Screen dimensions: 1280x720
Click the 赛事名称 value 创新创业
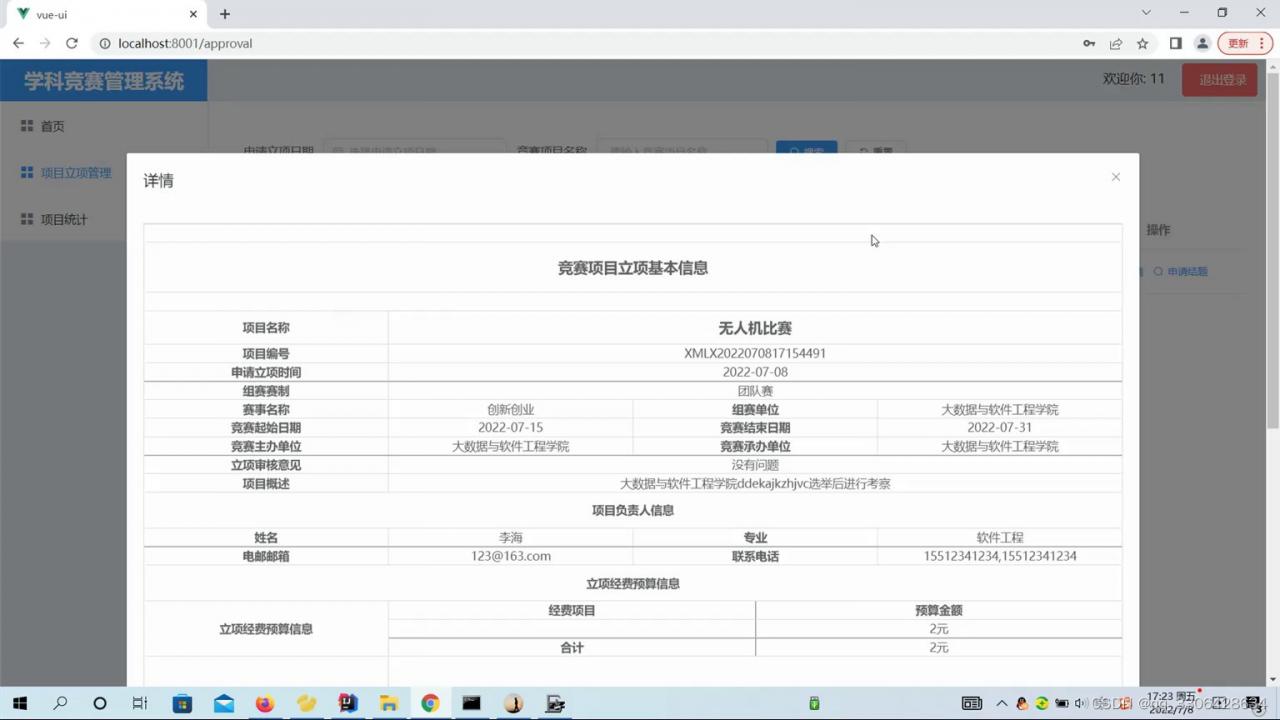[511, 409]
